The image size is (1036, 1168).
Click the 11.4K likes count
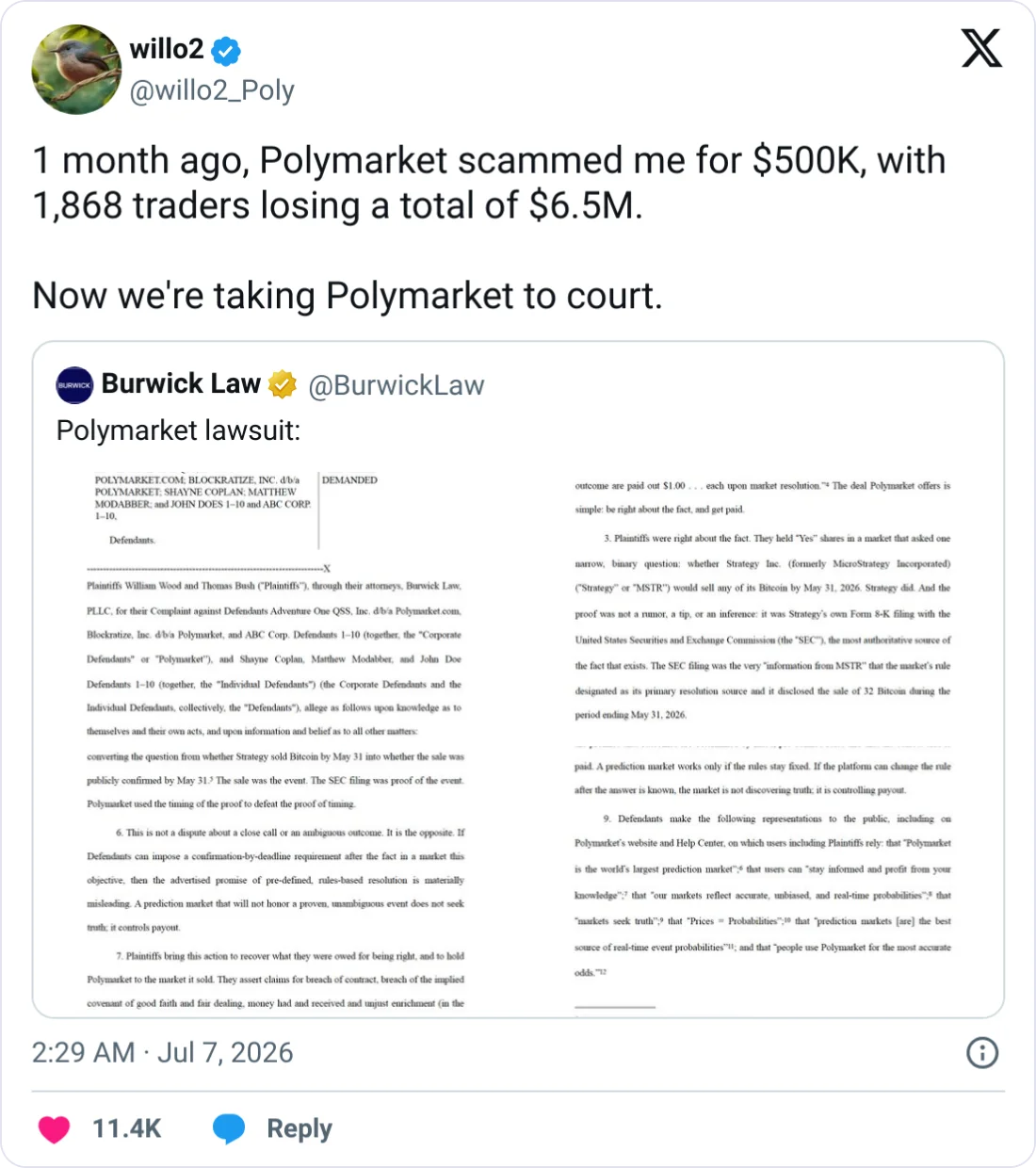[127, 1128]
